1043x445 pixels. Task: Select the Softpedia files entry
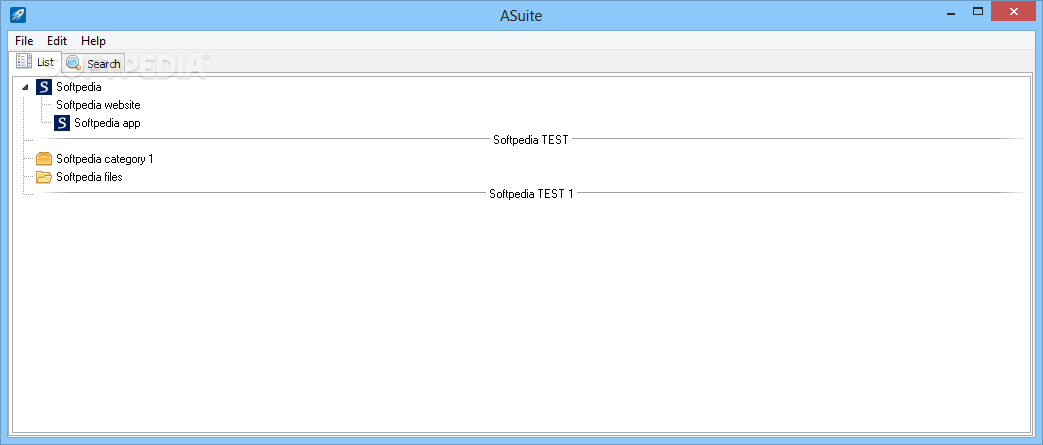coord(89,177)
